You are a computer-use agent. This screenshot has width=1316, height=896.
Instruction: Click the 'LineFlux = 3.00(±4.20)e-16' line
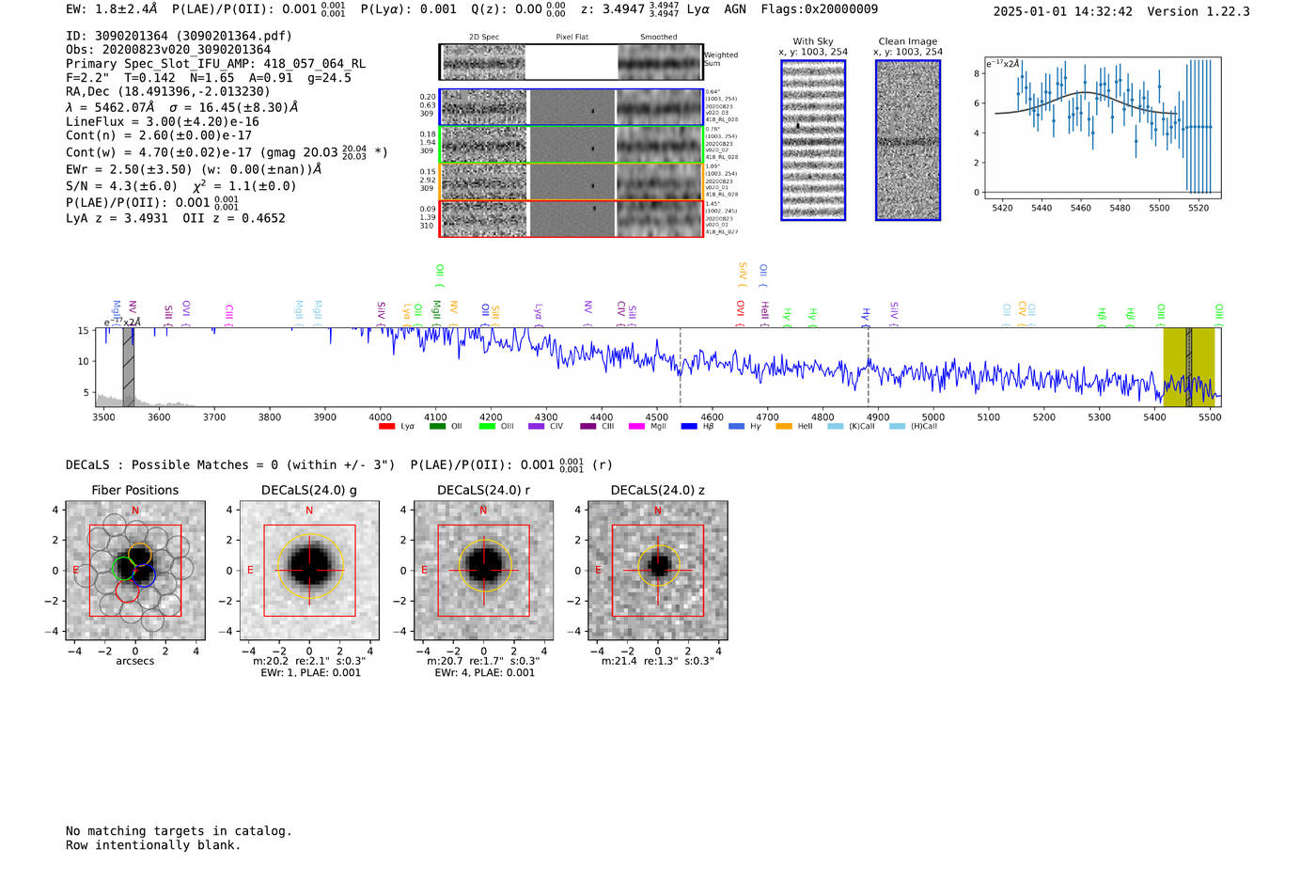click(162, 121)
